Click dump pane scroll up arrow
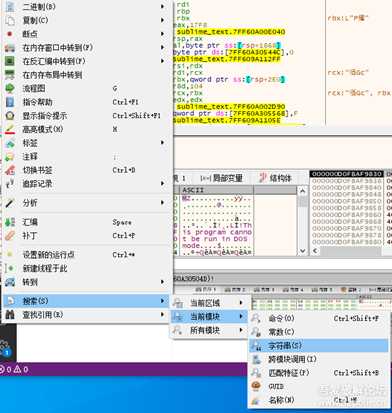This screenshot has width=392, height=413. (302, 191)
